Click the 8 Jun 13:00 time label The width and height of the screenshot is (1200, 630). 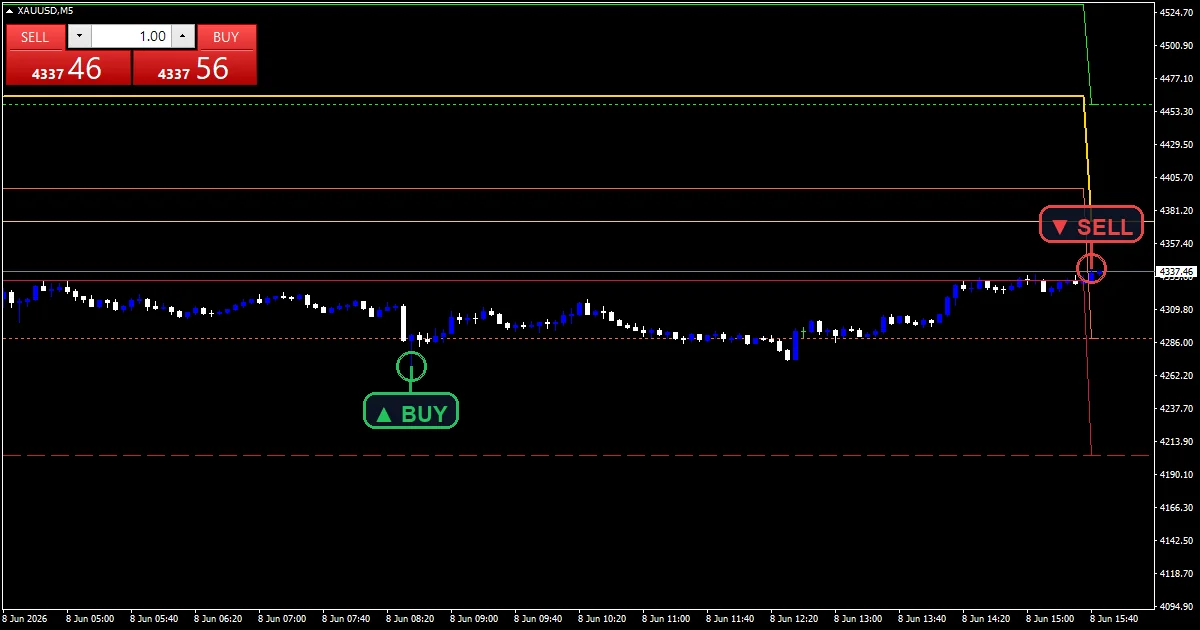[860, 618]
